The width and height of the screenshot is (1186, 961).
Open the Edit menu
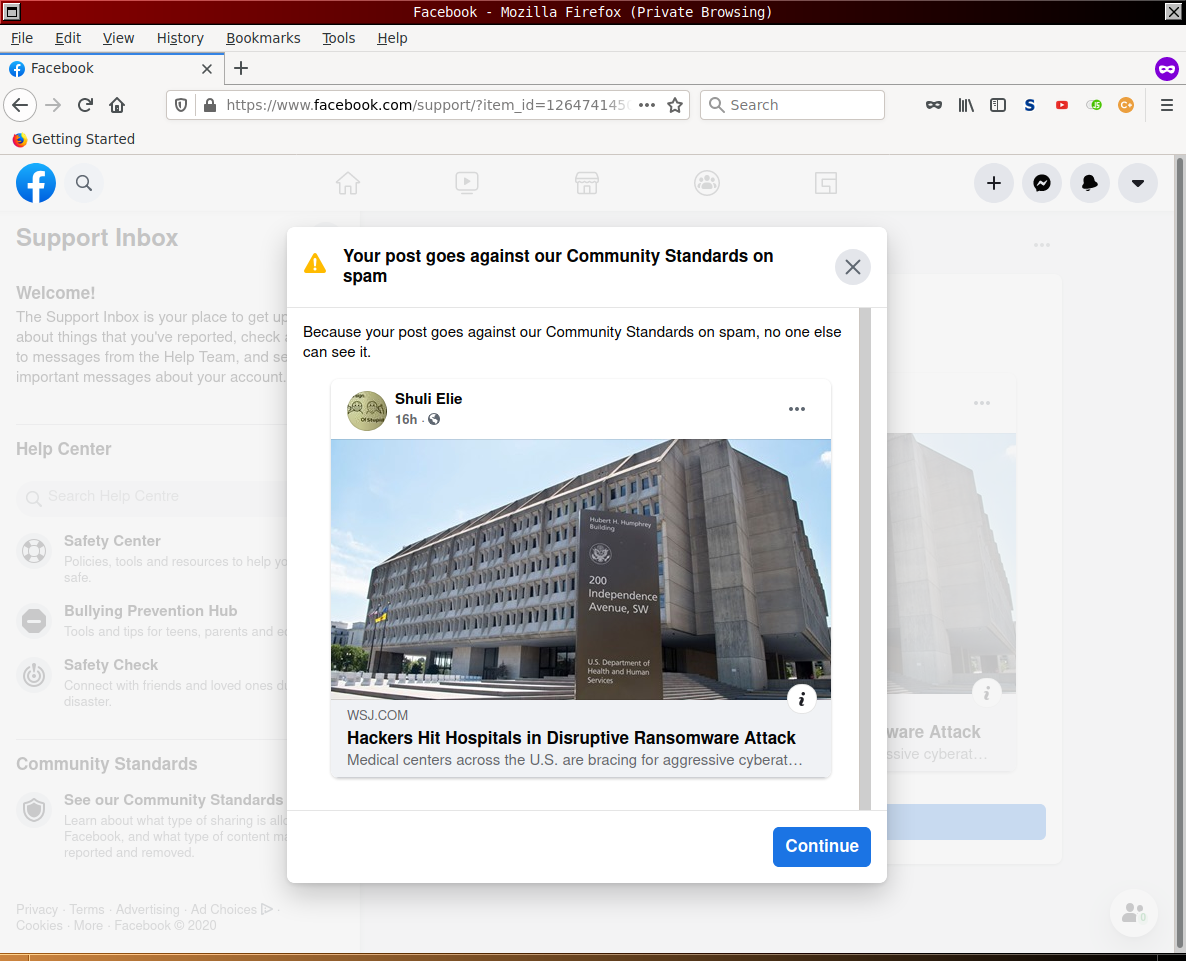[68, 38]
